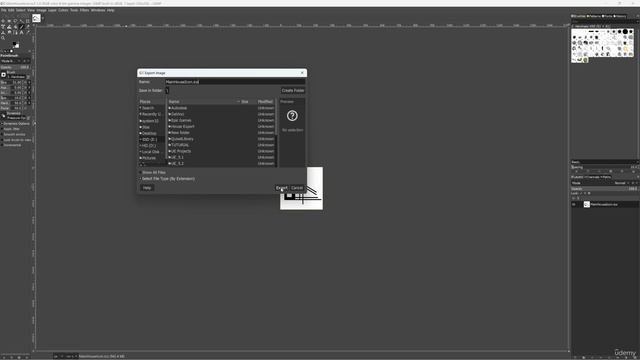Open the QuixelLibrary folder row

coord(222,139)
